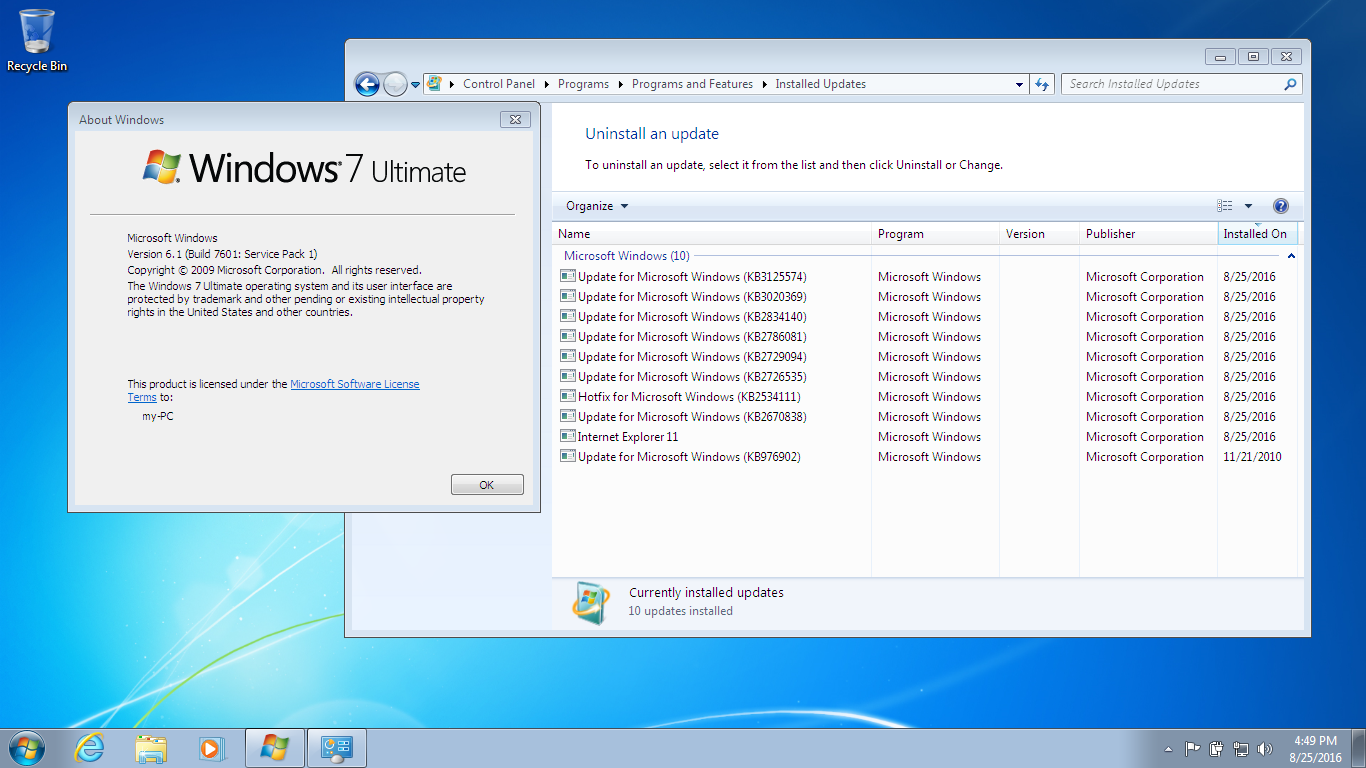The height and width of the screenshot is (768, 1366).
Task: Open Windows Explorer from taskbar
Action: [151, 747]
